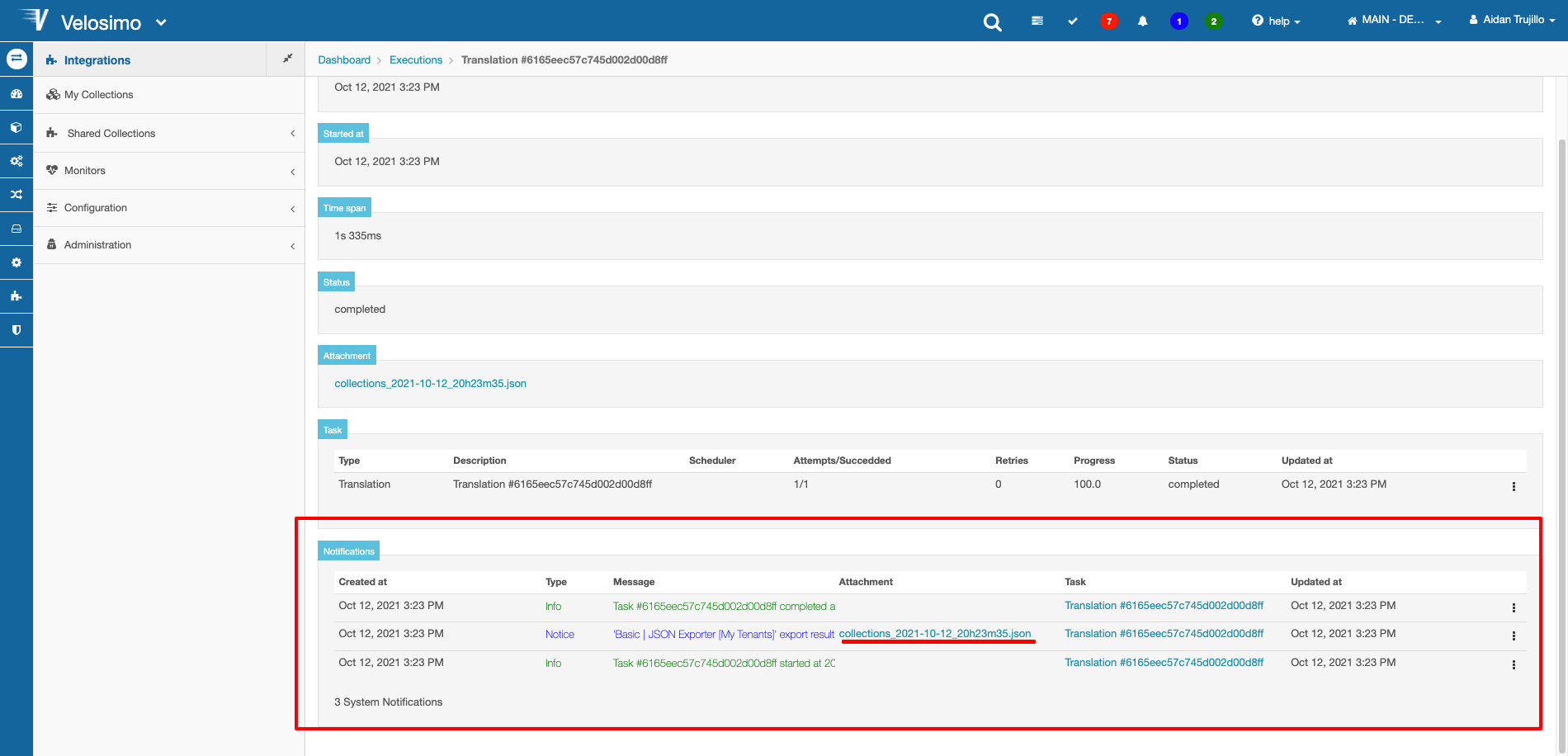Viewport: 1568px width, 756px height.
Task: Open the Aidan Trujillo user menu
Action: coord(1512,20)
